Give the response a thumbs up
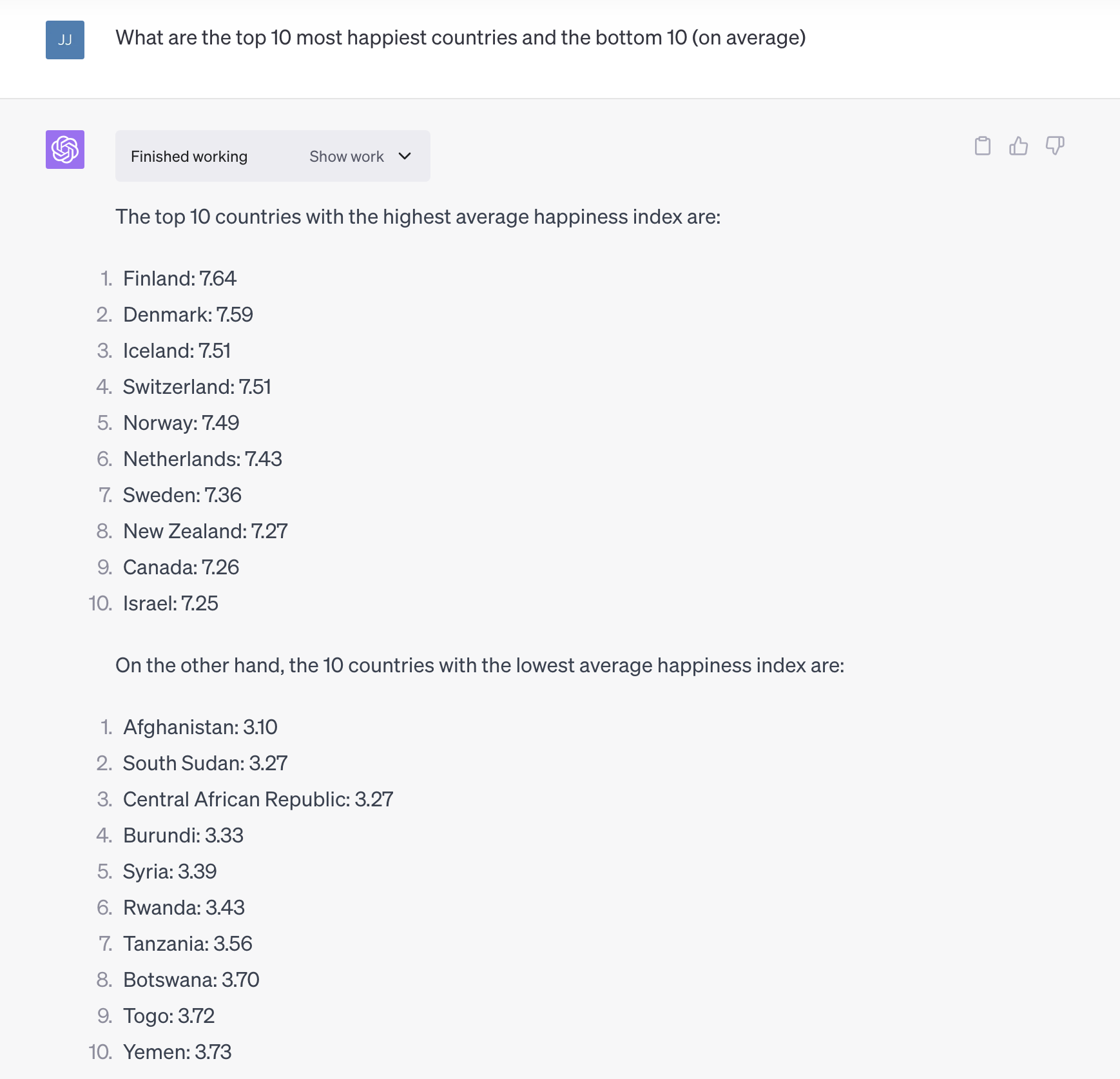Screen dimensions: 1120x1079 coord(1018,146)
